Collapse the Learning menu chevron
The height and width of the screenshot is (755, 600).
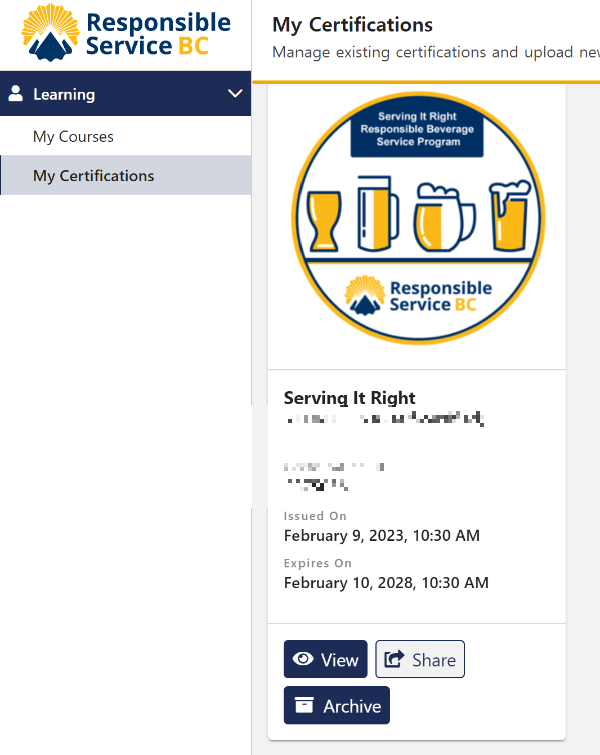tap(235, 93)
